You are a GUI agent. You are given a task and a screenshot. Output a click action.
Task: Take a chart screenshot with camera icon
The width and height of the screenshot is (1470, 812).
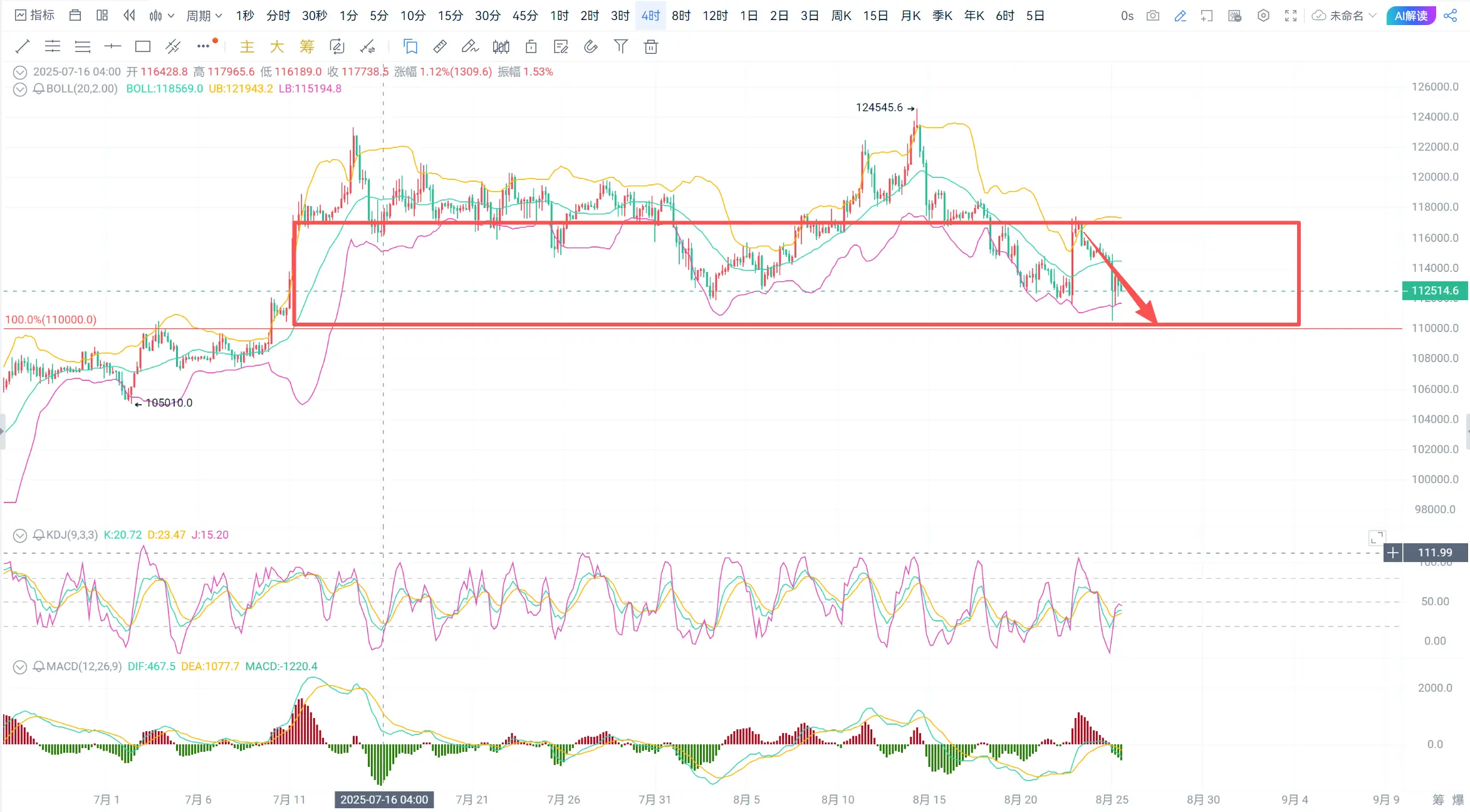[1153, 16]
